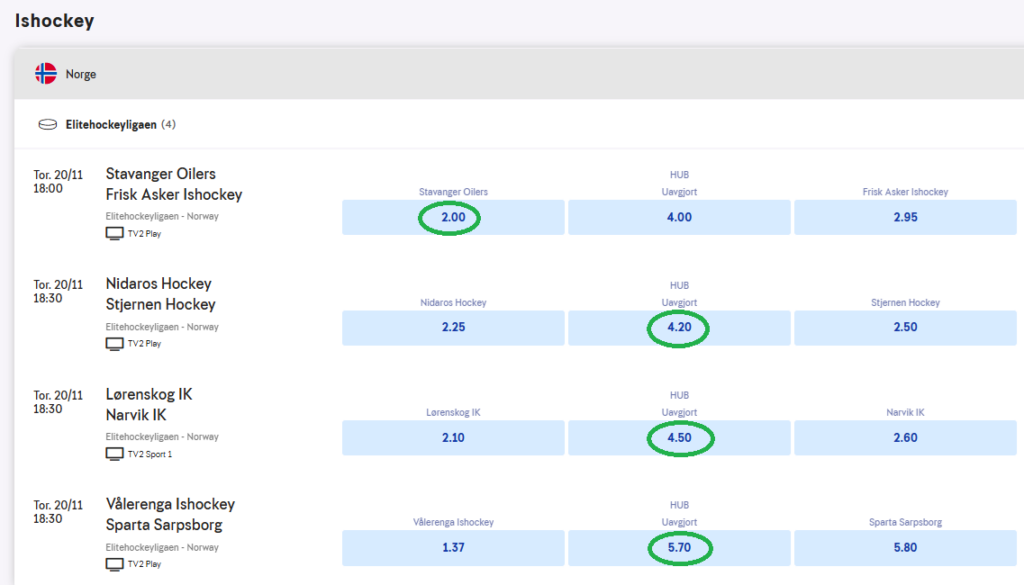The height and width of the screenshot is (585, 1024).
Task: Click the TV2 Sport 1 icon for Lørenskog match
Action: click(x=114, y=453)
